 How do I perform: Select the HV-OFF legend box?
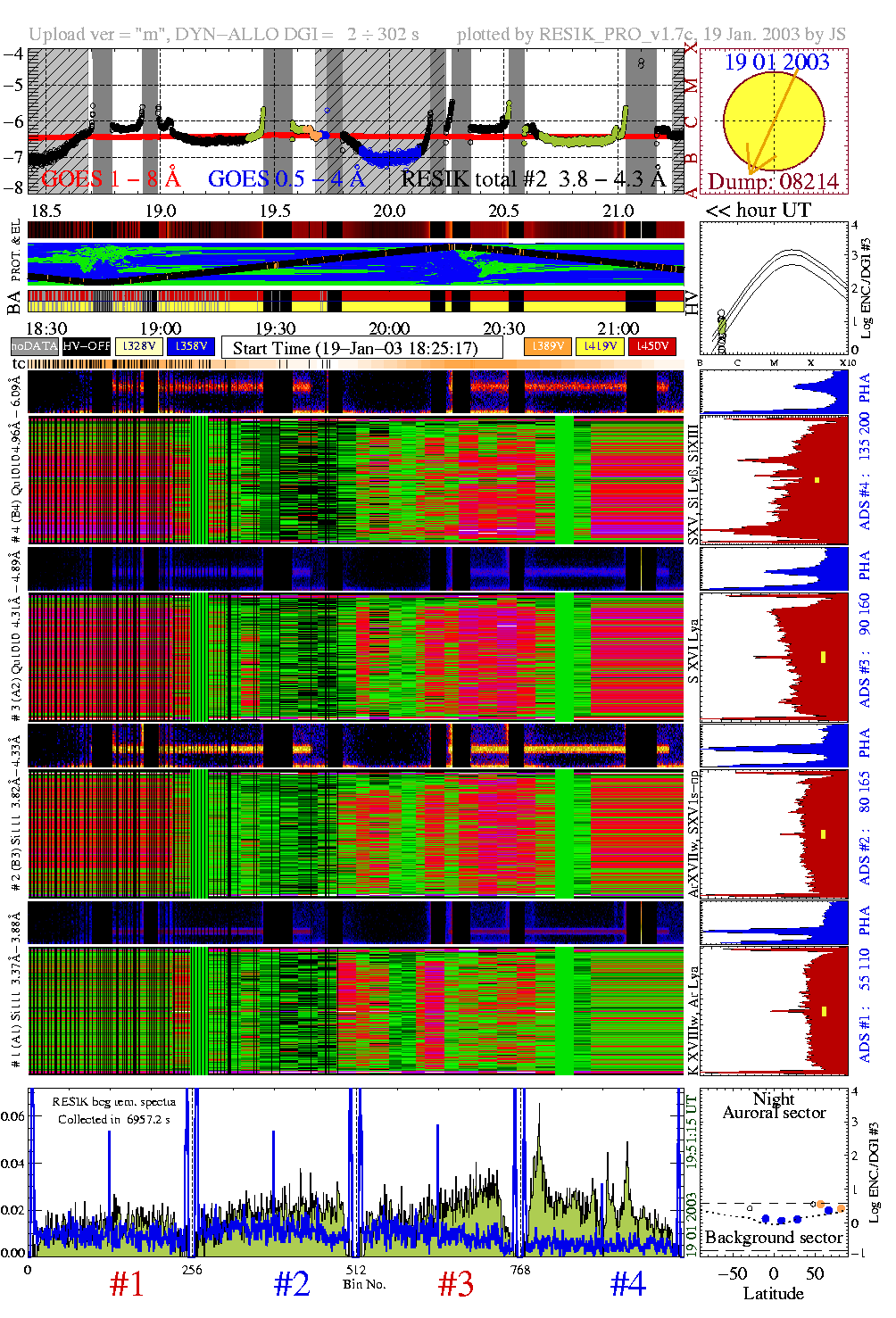(x=87, y=346)
